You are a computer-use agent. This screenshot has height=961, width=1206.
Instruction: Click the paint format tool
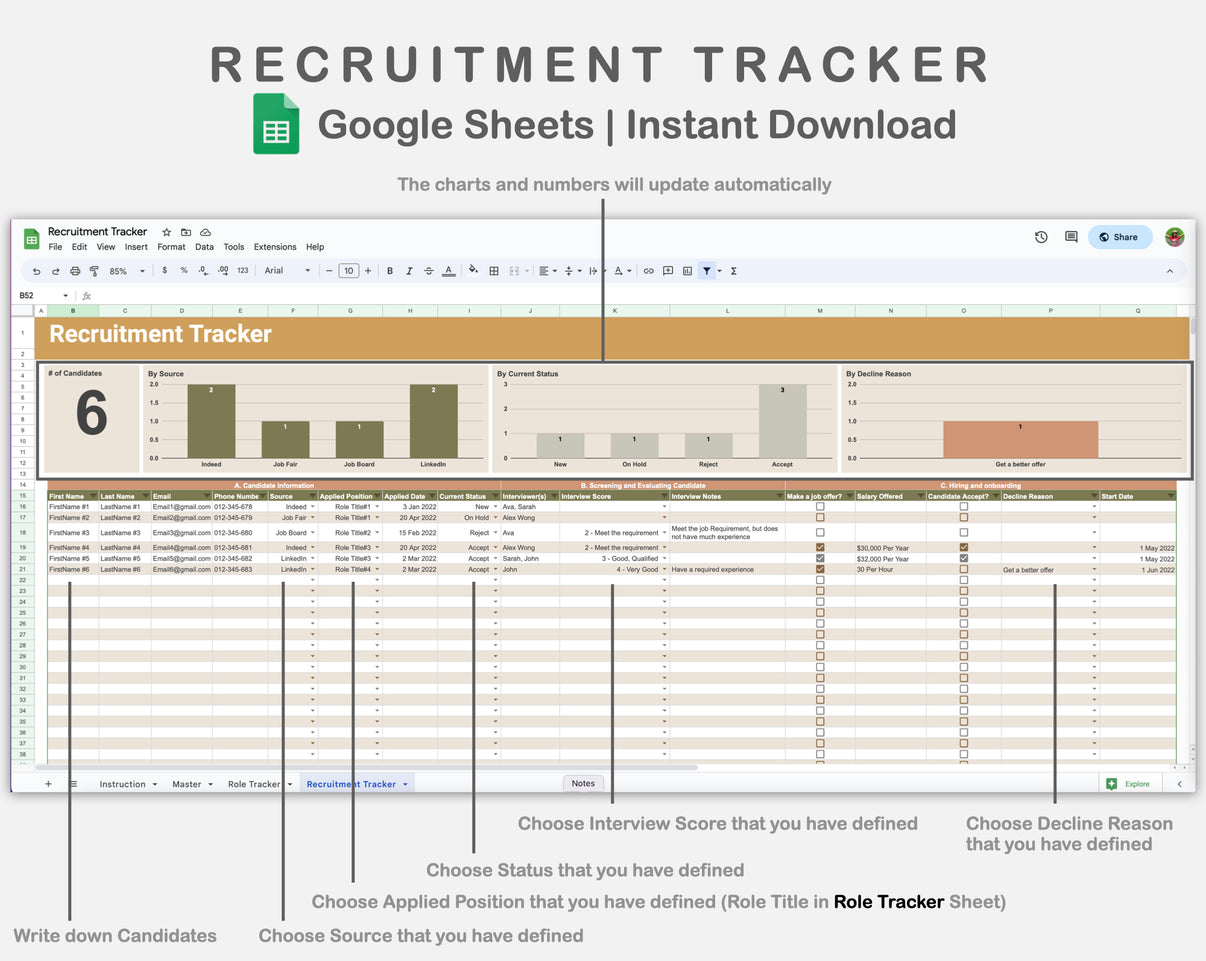click(x=93, y=270)
